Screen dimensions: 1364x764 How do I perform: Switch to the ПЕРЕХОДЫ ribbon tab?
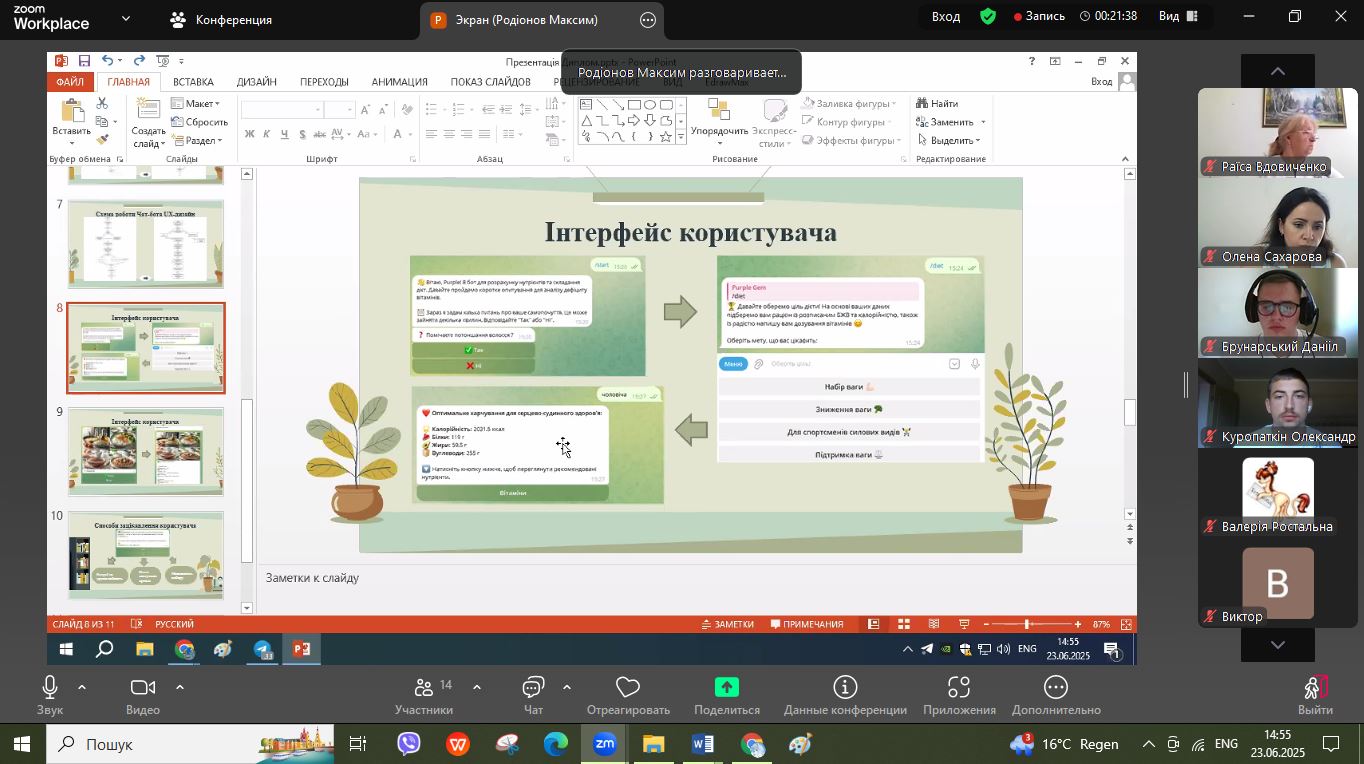click(x=324, y=82)
